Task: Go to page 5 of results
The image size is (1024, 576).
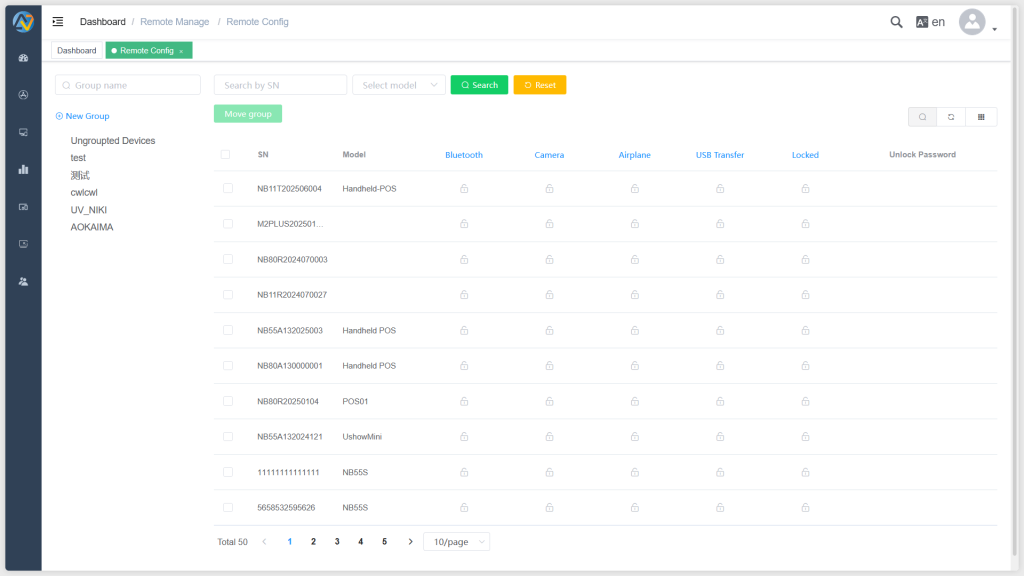Action: [385, 541]
